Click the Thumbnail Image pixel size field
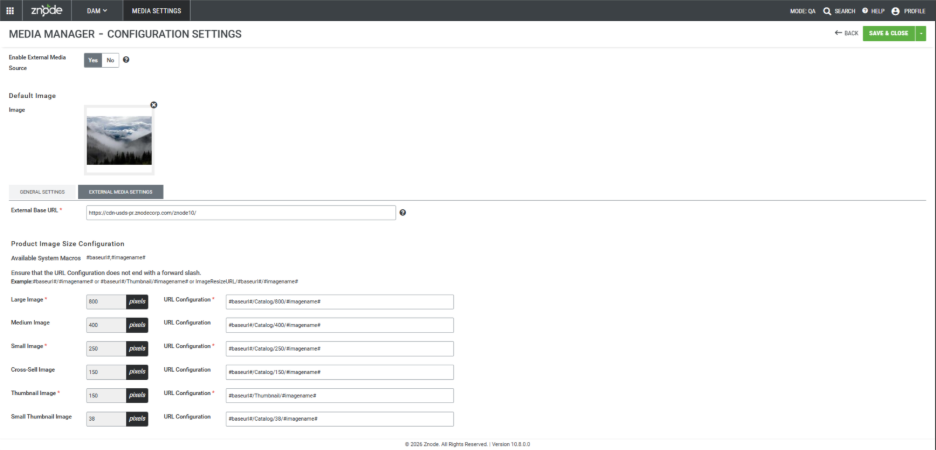The height and width of the screenshot is (450, 936). [x=106, y=395]
